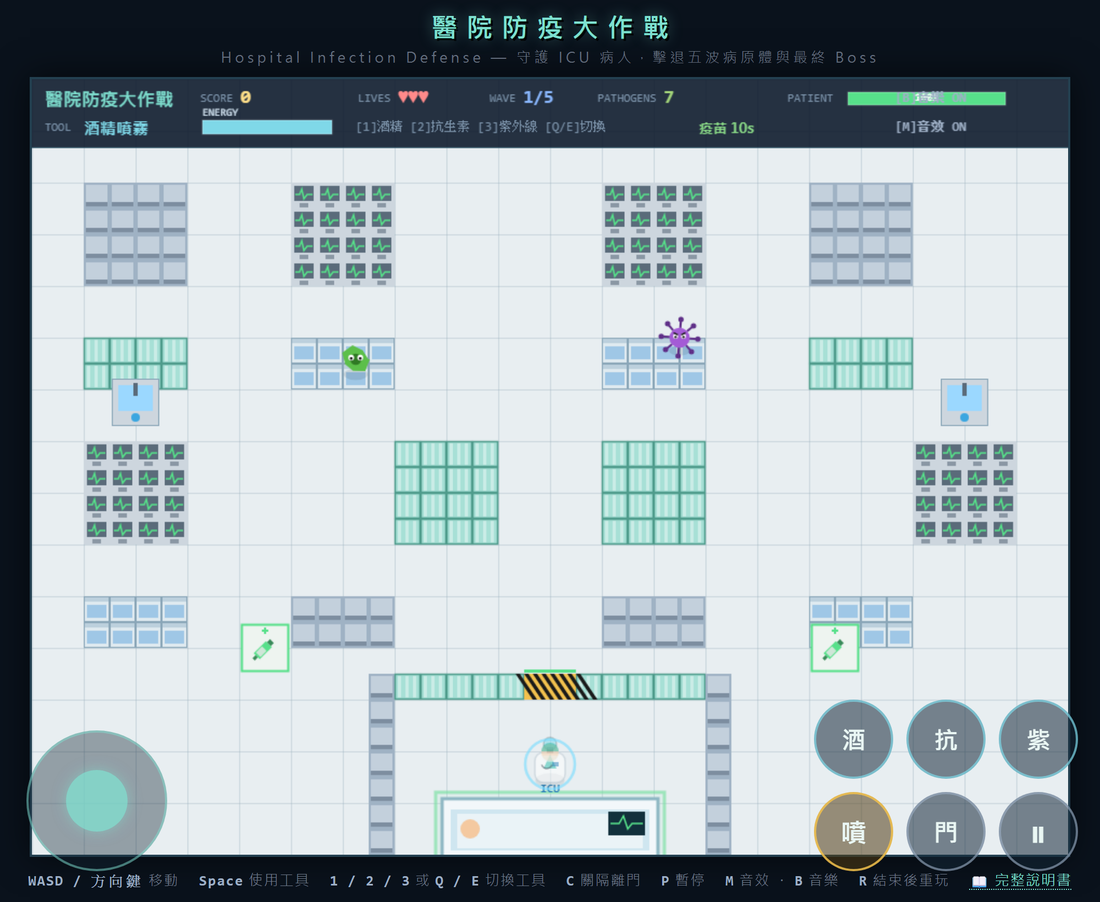The image size is (1100, 902).
Task: Click the virtual joystick knob
Action: [x=97, y=800]
